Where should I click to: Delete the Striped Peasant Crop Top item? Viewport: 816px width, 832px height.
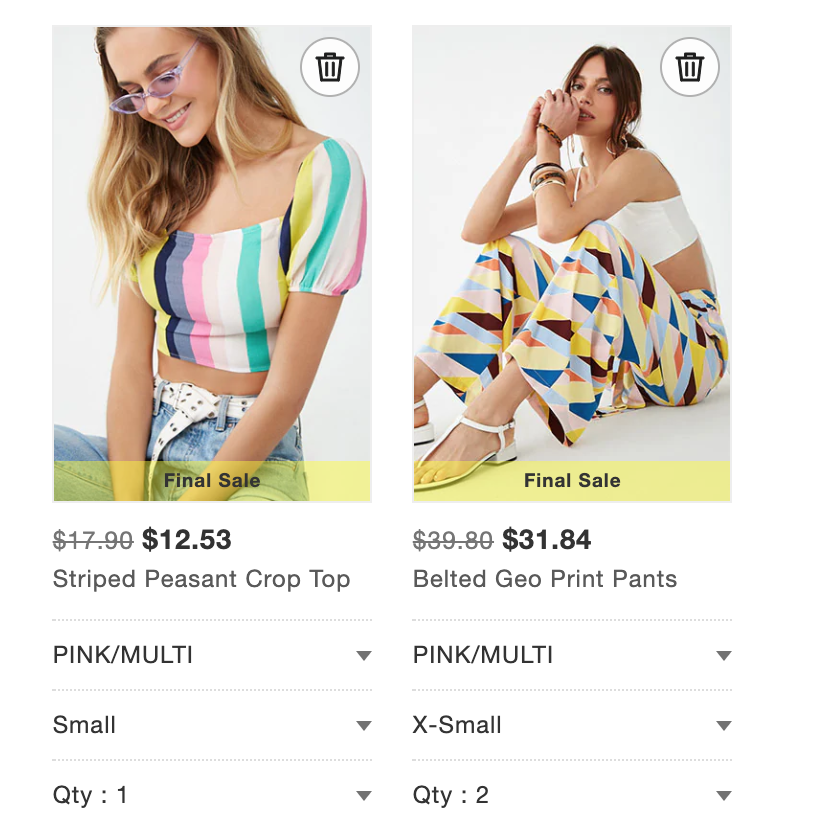click(x=330, y=67)
